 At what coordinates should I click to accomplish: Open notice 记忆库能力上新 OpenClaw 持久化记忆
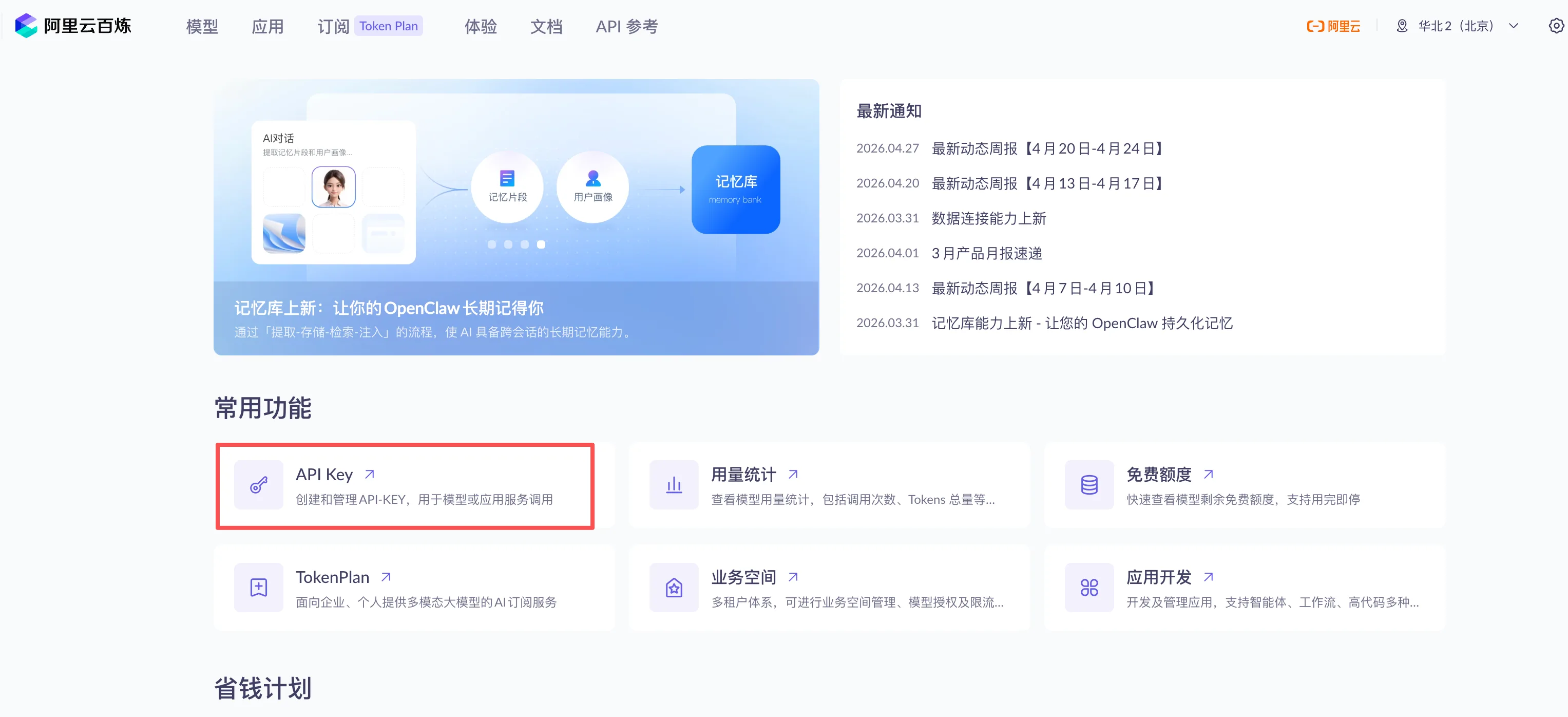[1082, 323]
